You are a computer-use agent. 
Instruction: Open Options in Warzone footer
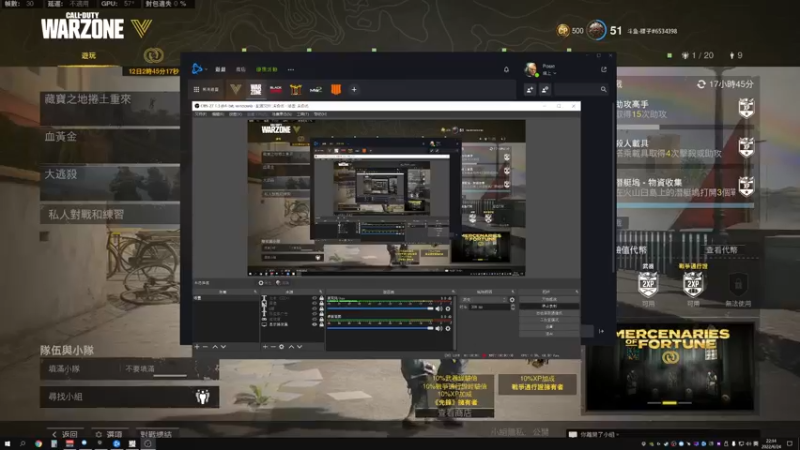109,434
